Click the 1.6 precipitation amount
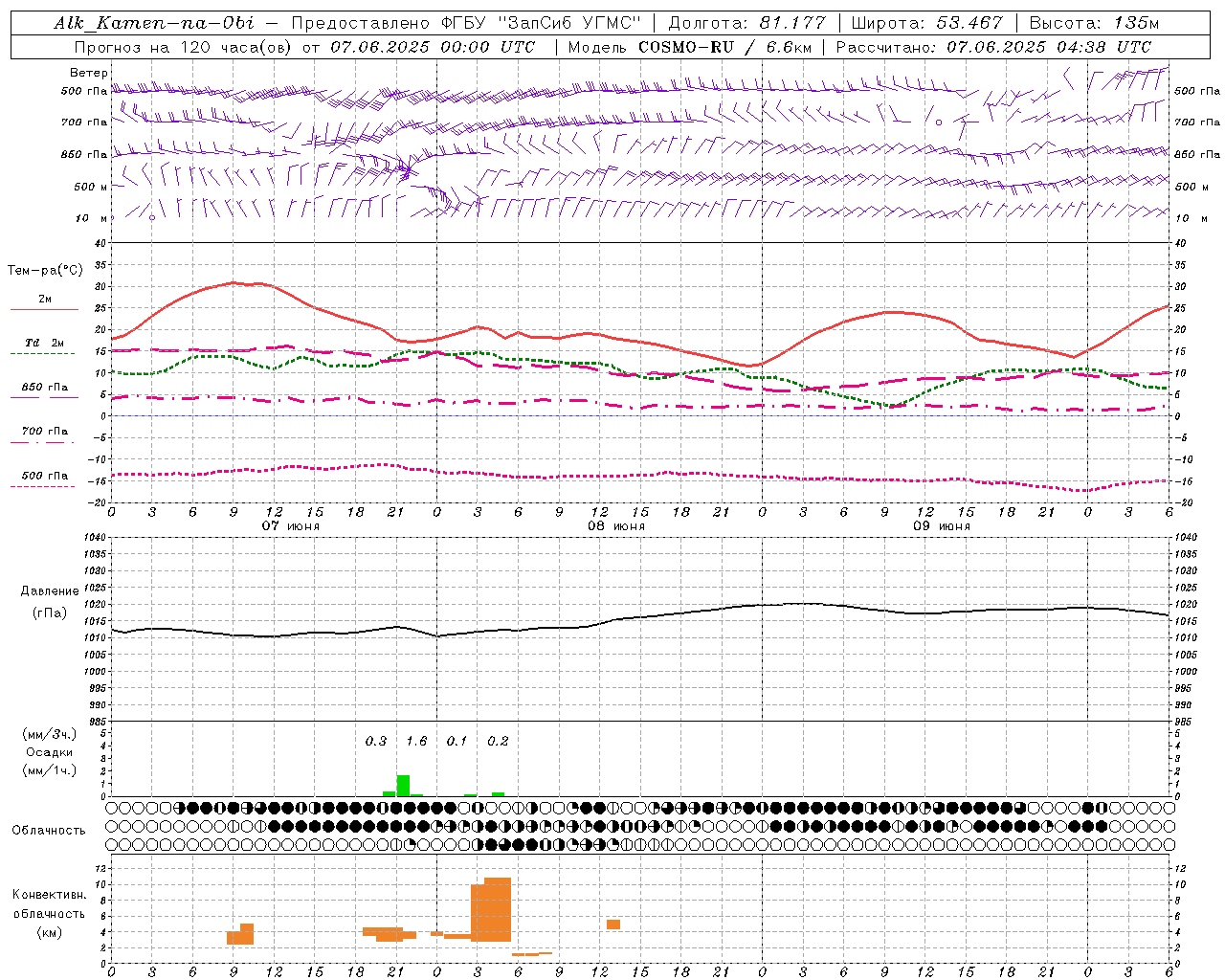The width and height of the screenshot is (1225, 980). click(x=416, y=742)
